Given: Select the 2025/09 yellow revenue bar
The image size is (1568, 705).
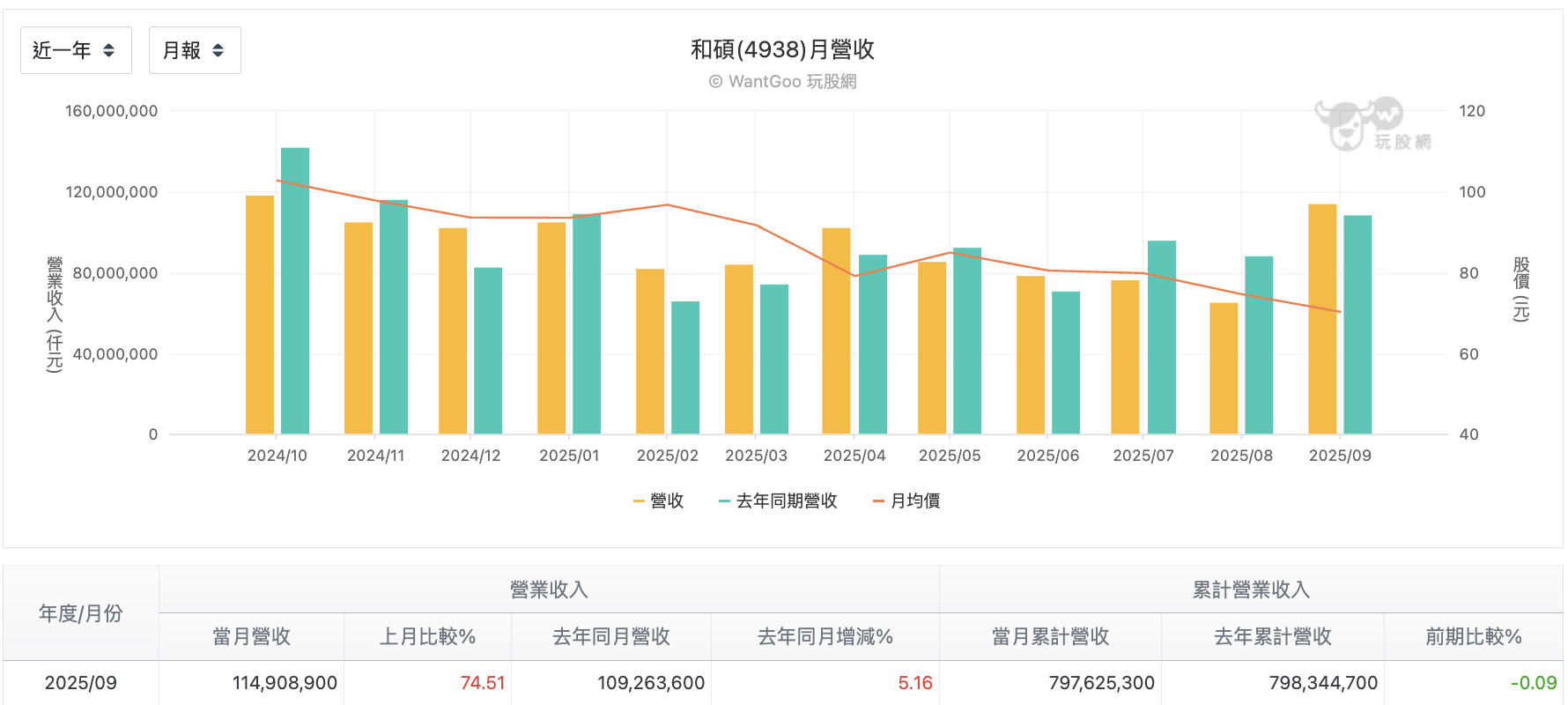Looking at the screenshot, I should pyautogui.click(x=1322, y=319).
